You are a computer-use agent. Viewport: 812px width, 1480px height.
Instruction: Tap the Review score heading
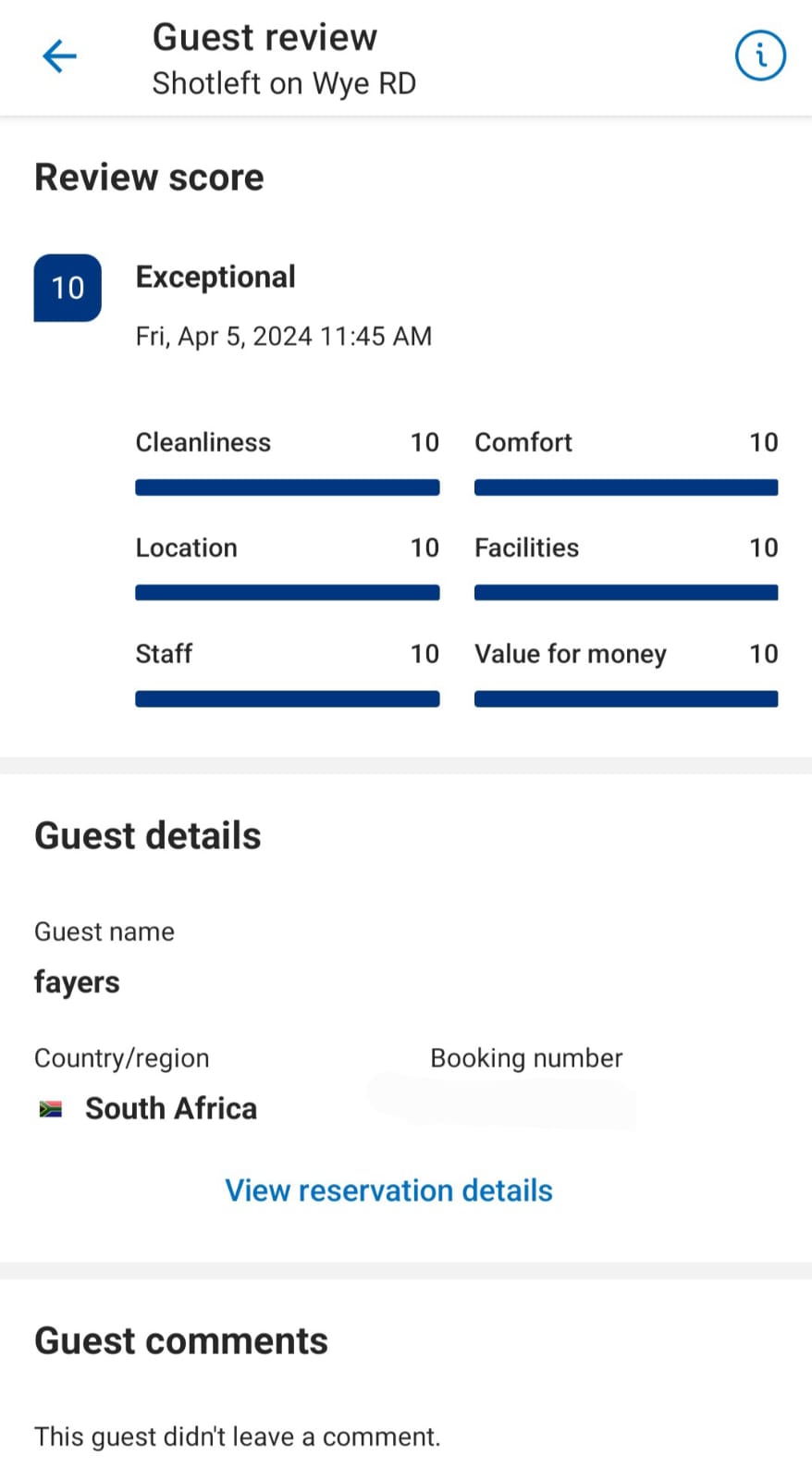coord(149,178)
